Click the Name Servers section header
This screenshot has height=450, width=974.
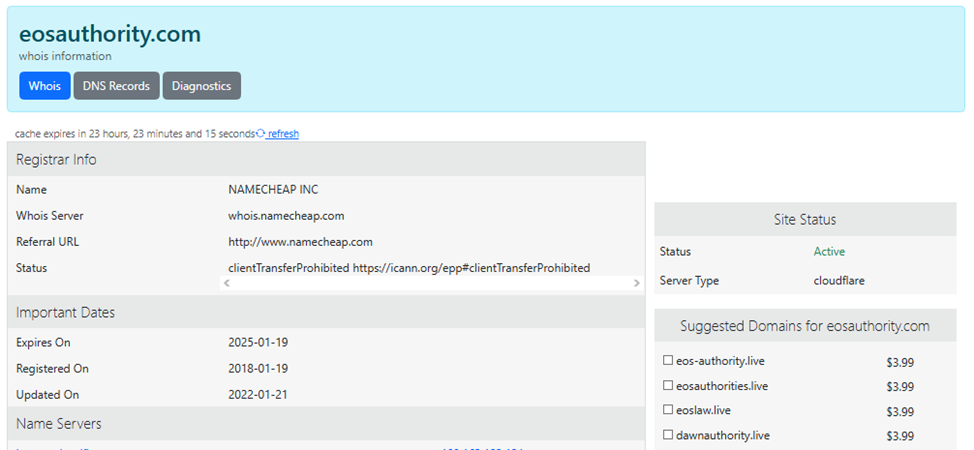326,423
